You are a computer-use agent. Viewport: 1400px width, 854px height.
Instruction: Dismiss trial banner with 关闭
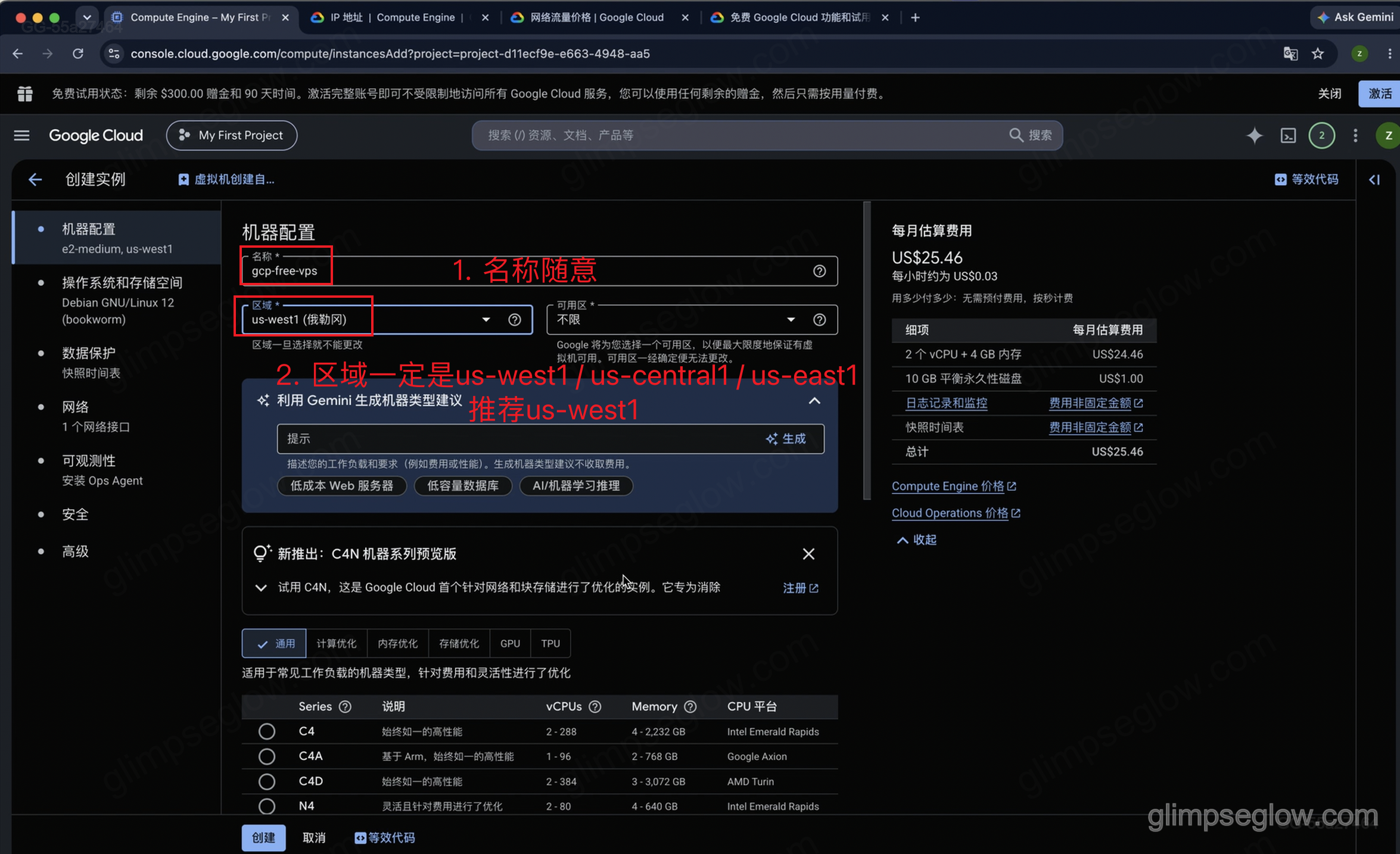[x=1329, y=93]
